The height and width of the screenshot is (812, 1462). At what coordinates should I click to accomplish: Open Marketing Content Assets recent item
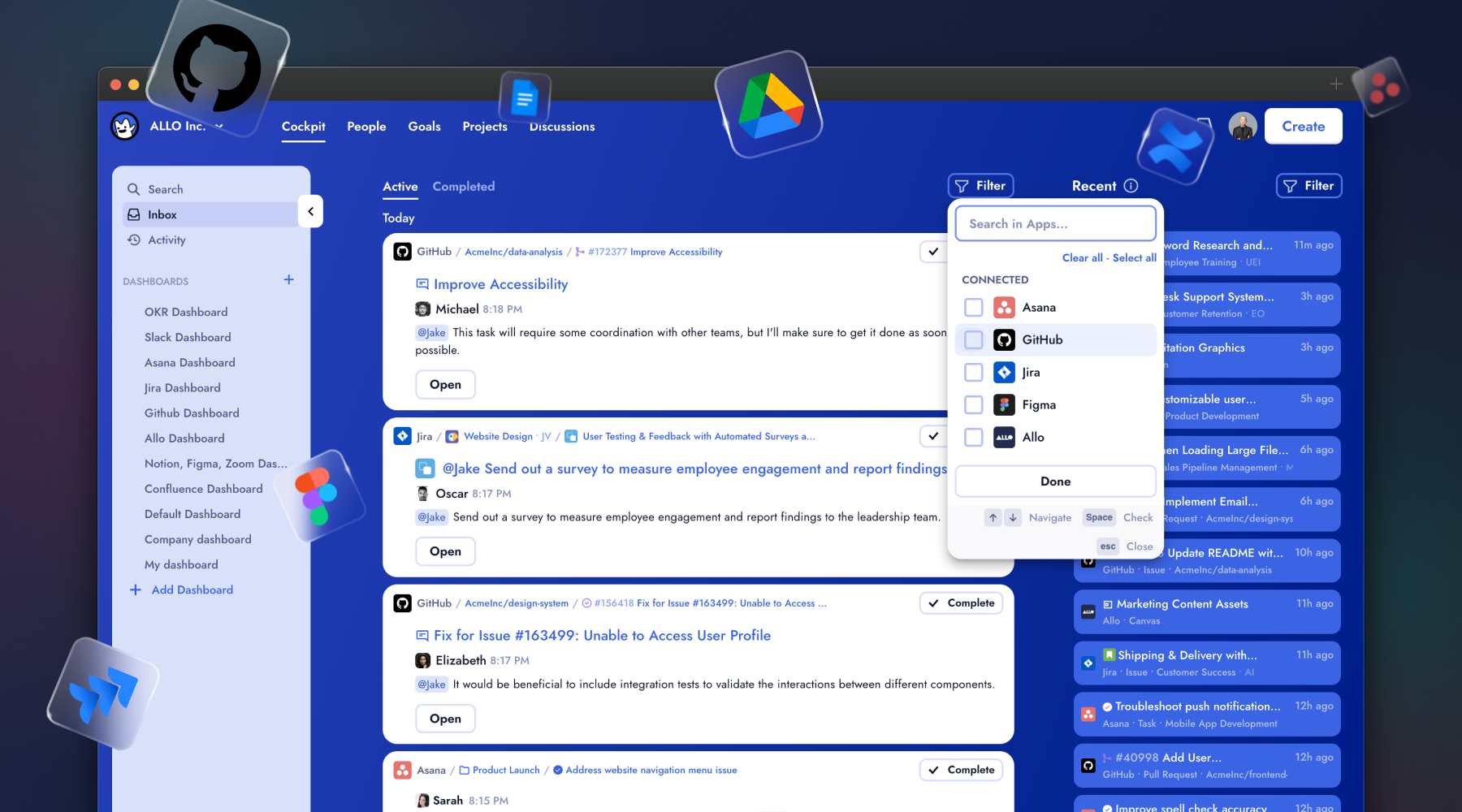click(x=1207, y=611)
